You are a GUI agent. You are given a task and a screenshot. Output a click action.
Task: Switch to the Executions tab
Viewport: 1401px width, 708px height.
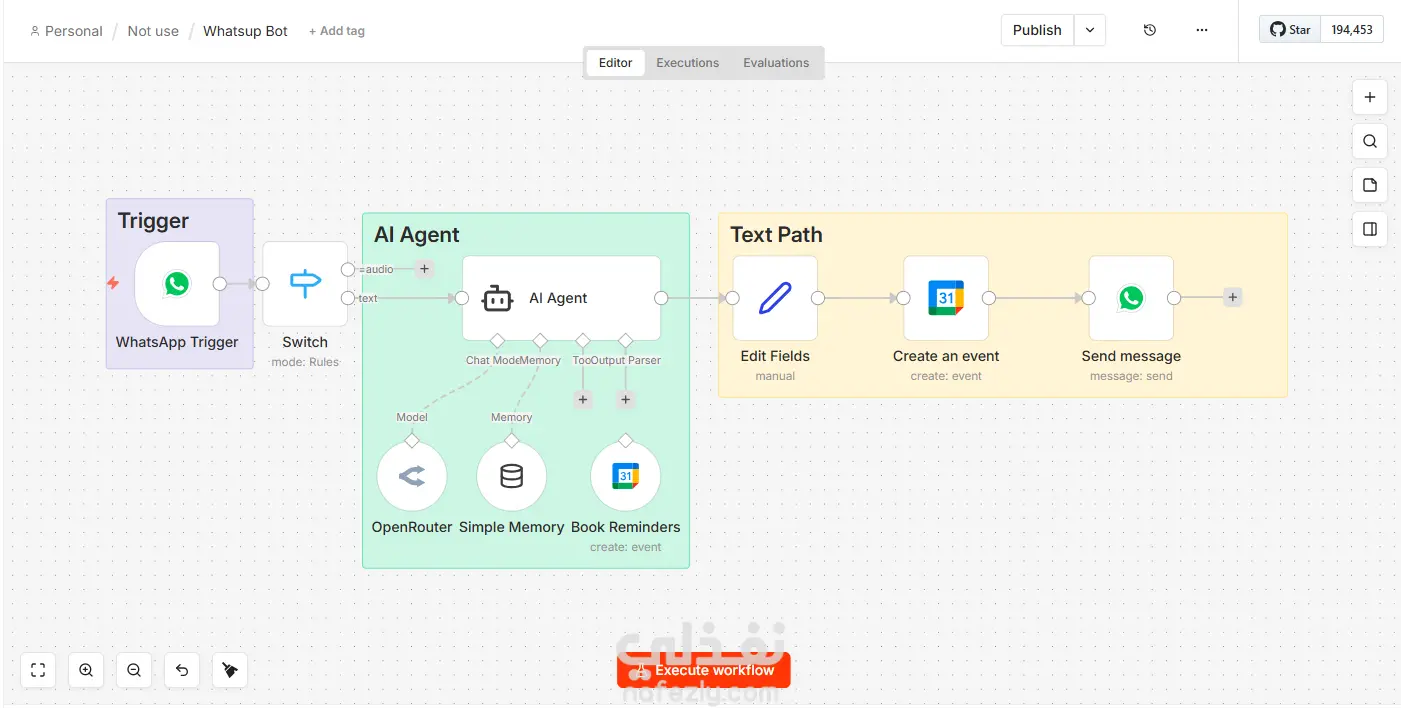pyautogui.click(x=688, y=63)
